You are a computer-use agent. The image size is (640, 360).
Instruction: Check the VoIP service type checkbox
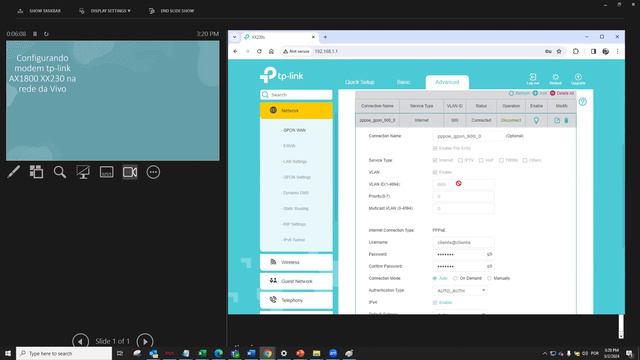click(481, 160)
